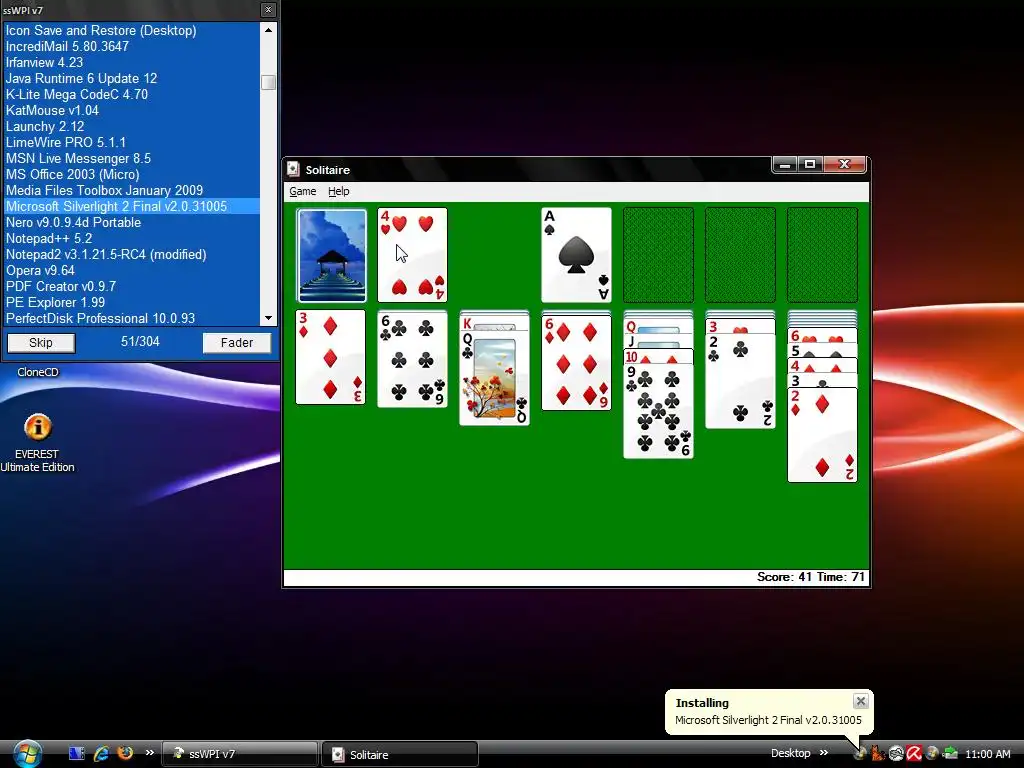Click the second empty foundation slot
Screen dimensions: 1024x768
tap(658, 255)
